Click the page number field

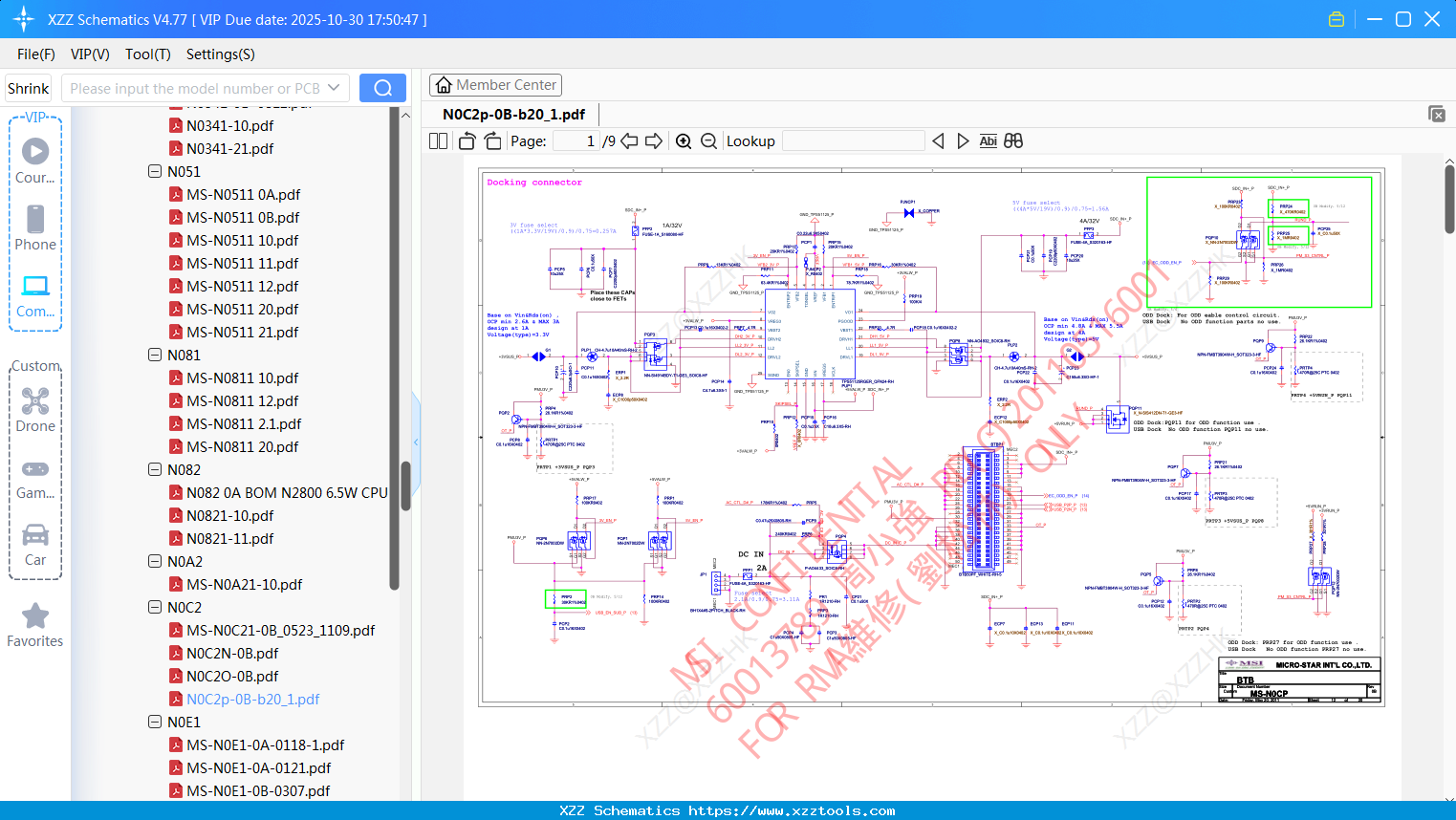[576, 140]
